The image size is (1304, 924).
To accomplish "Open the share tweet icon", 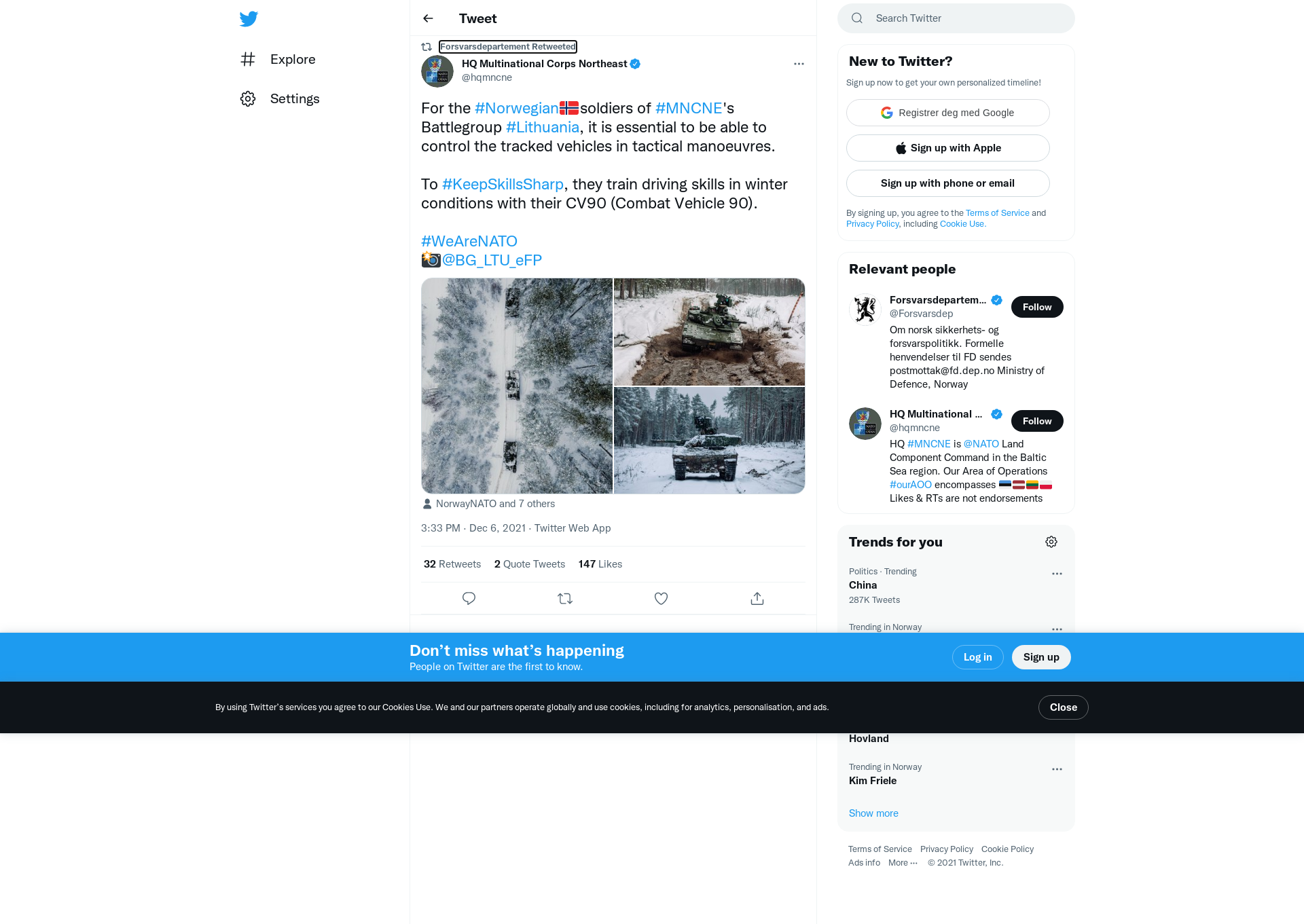I will 757,598.
